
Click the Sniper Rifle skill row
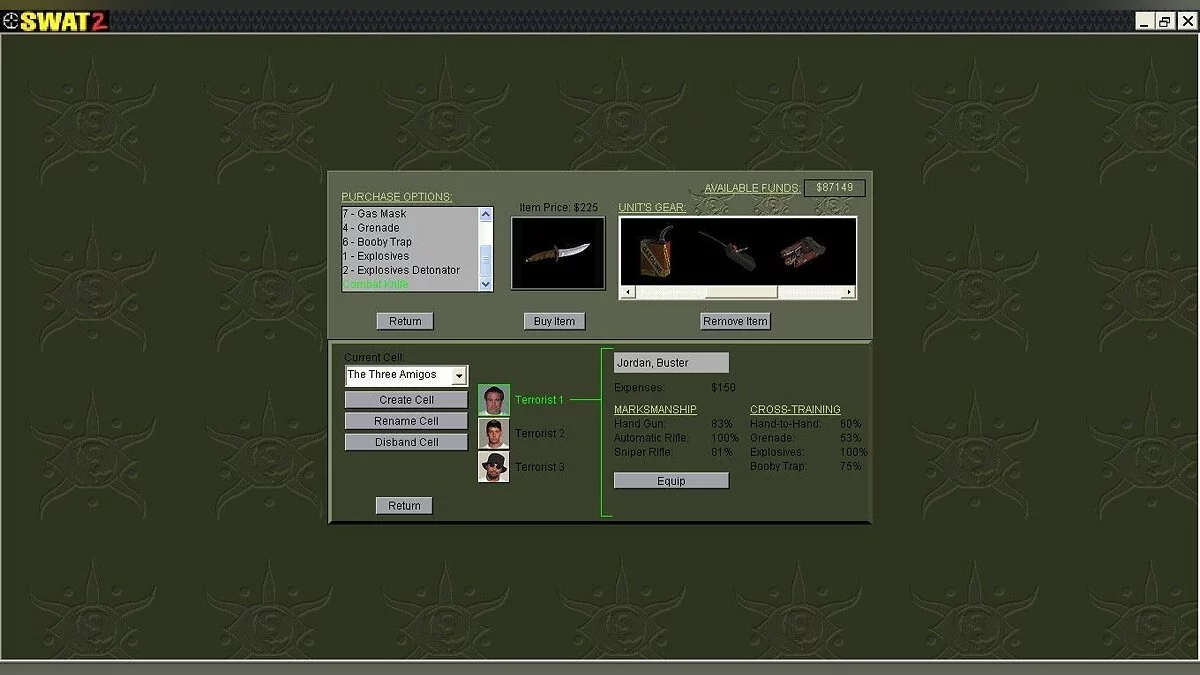pyautogui.click(x=673, y=452)
